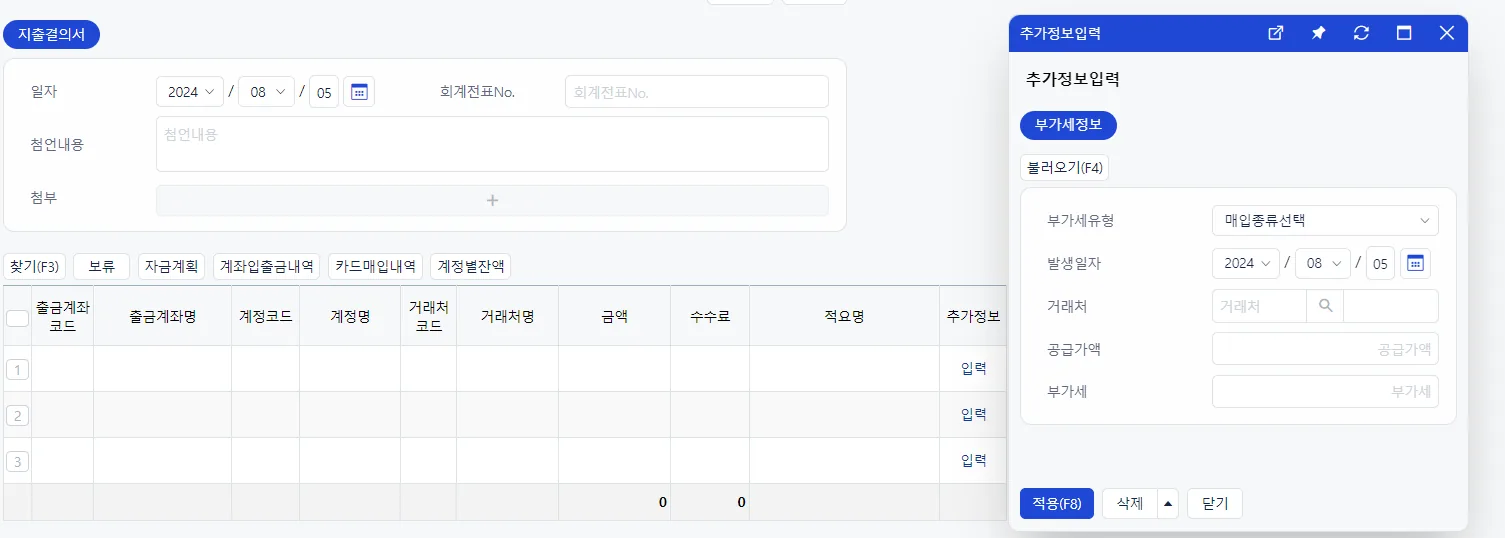
Task: Check the select-all checkbox in the table header
Action: pyautogui.click(x=17, y=318)
